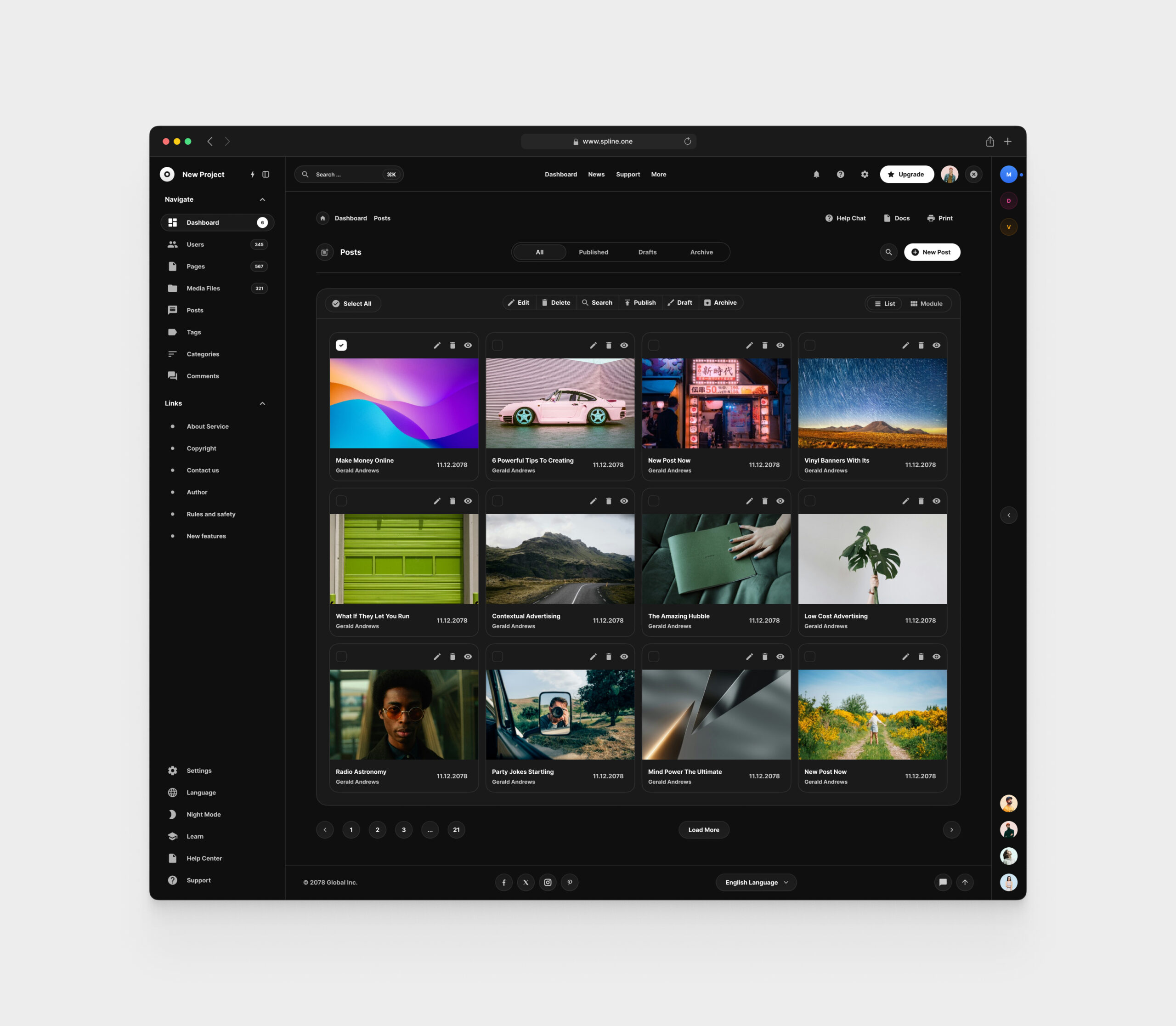Collapse the Links section
Screen dimensions: 1176x1026
point(262,403)
